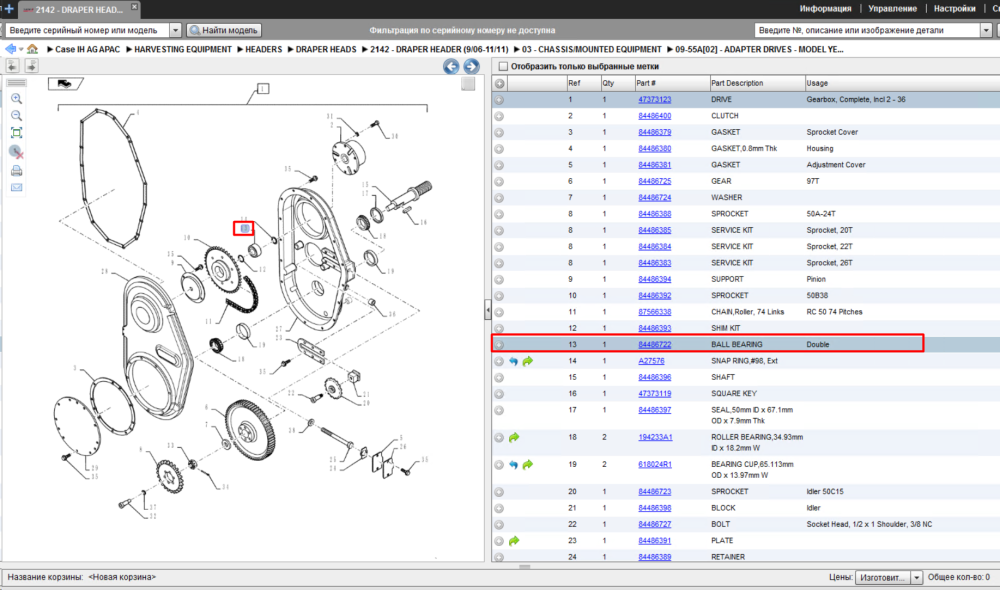This screenshot has height=590, width=1000.
Task: Open the Настройки menu
Action: tap(954, 9)
